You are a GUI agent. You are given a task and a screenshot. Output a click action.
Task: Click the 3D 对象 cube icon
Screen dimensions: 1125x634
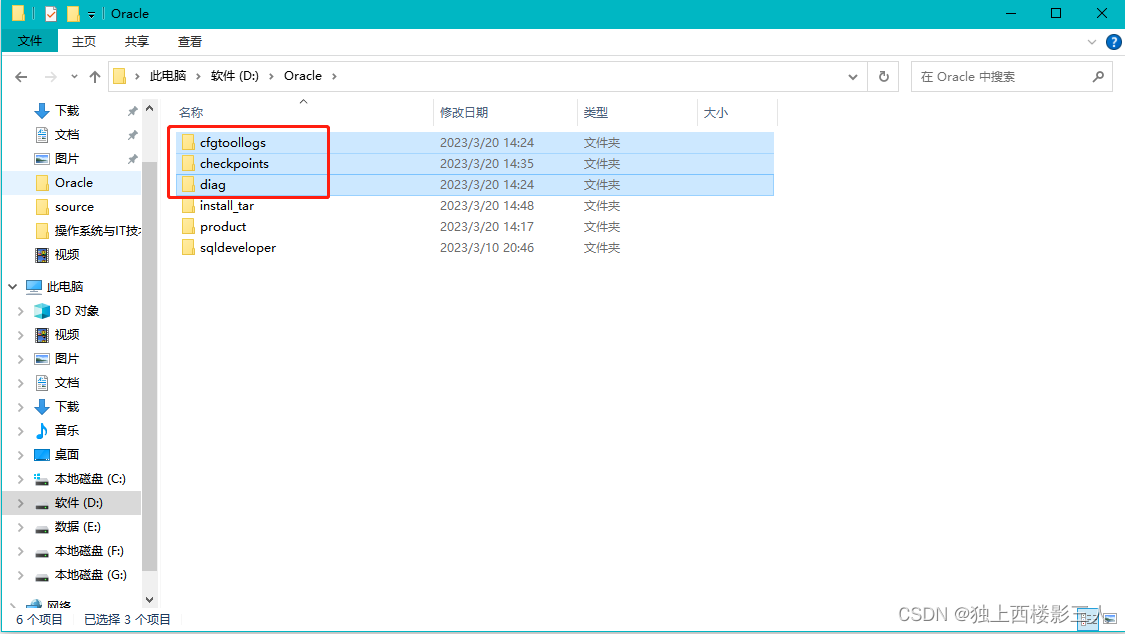[x=42, y=311]
